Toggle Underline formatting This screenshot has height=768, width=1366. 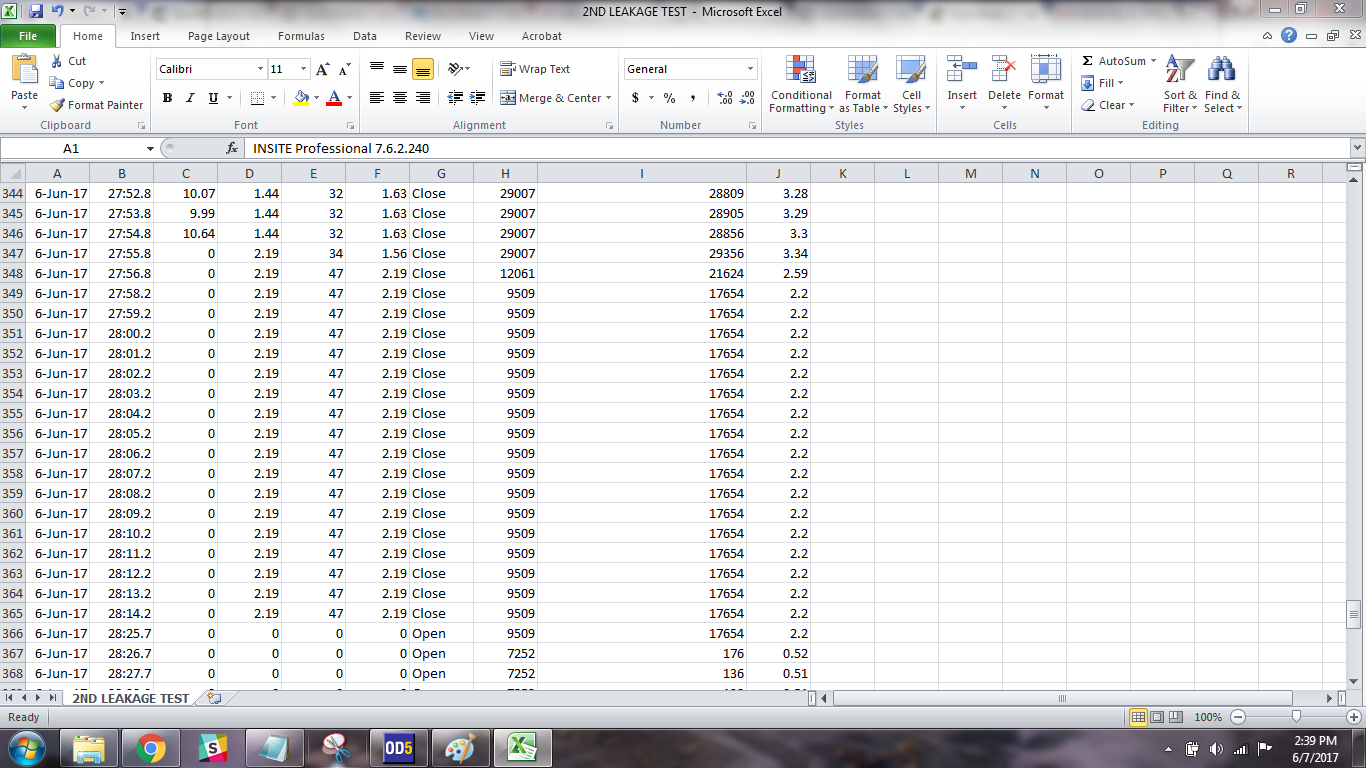(213, 98)
